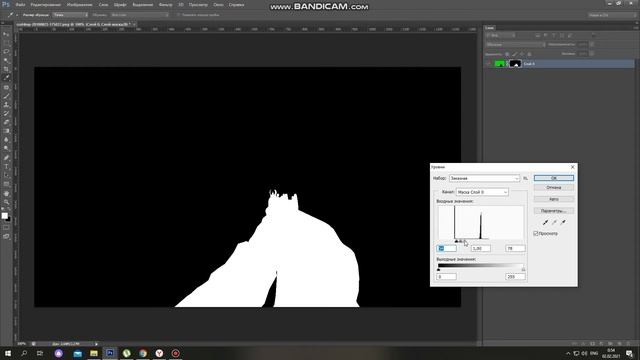Open layer opacity slider arrow
640x360 pixels.
[x=591, y=44]
